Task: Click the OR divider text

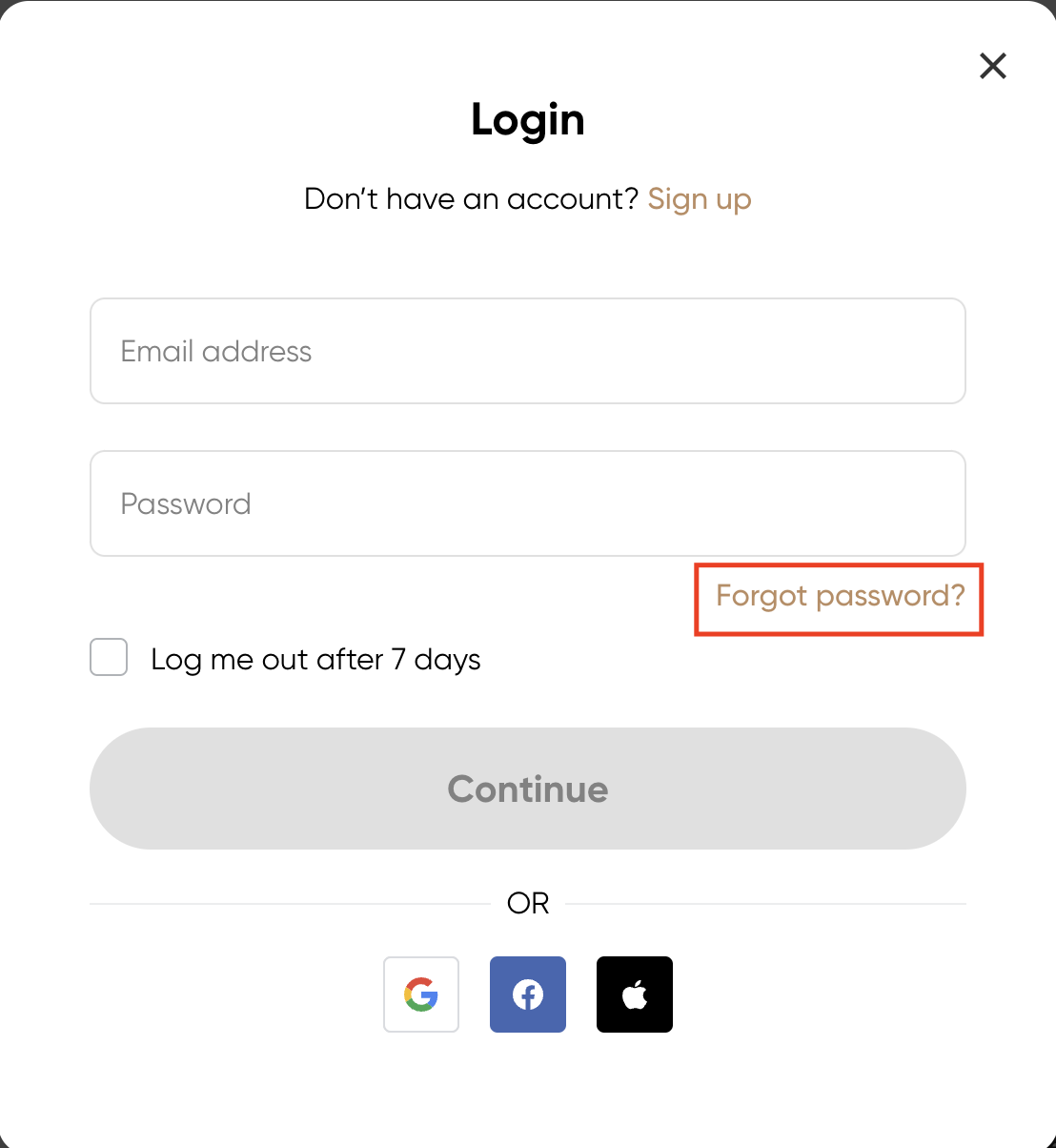Action: click(x=528, y=903)
